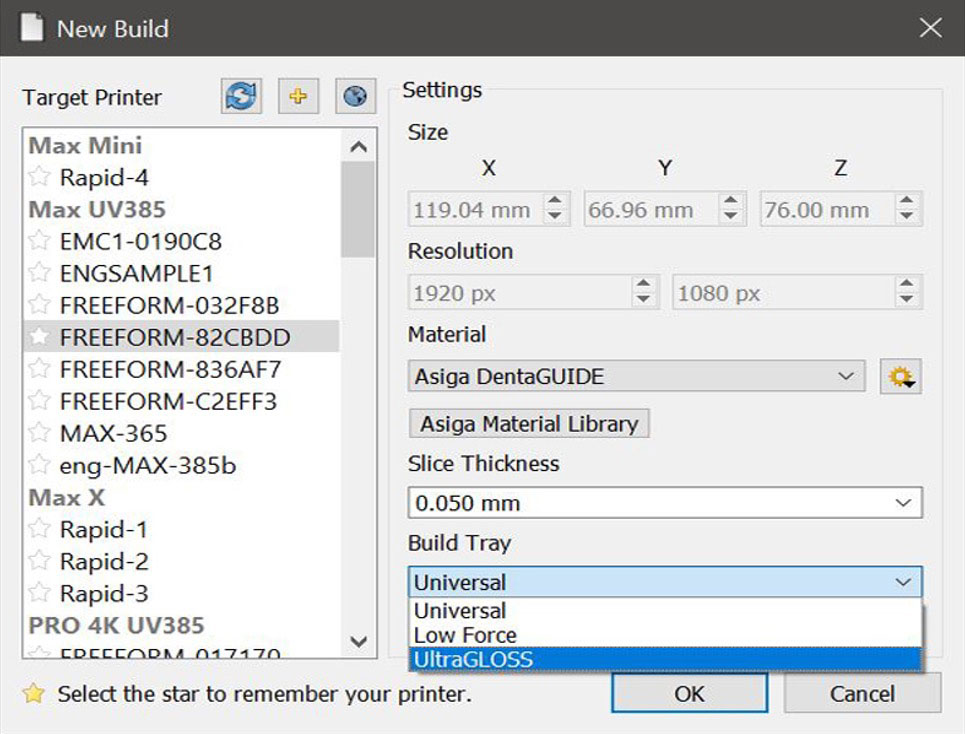Open material settings gear icon
The image size is (965, 734).
pos(900,376)
